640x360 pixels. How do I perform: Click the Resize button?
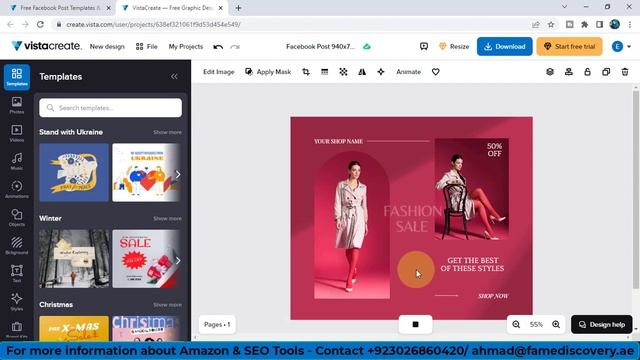(x=454, y=47)
